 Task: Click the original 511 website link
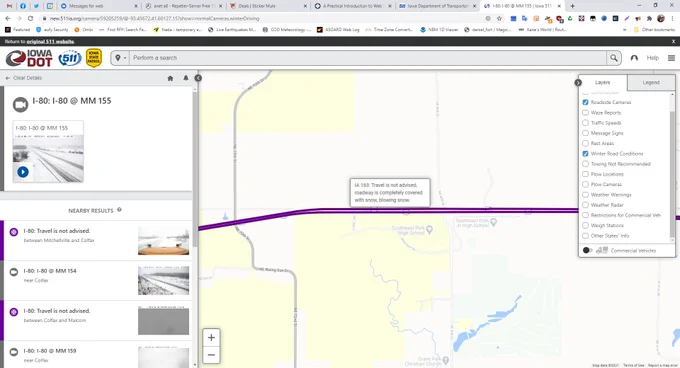coord(50,42)
